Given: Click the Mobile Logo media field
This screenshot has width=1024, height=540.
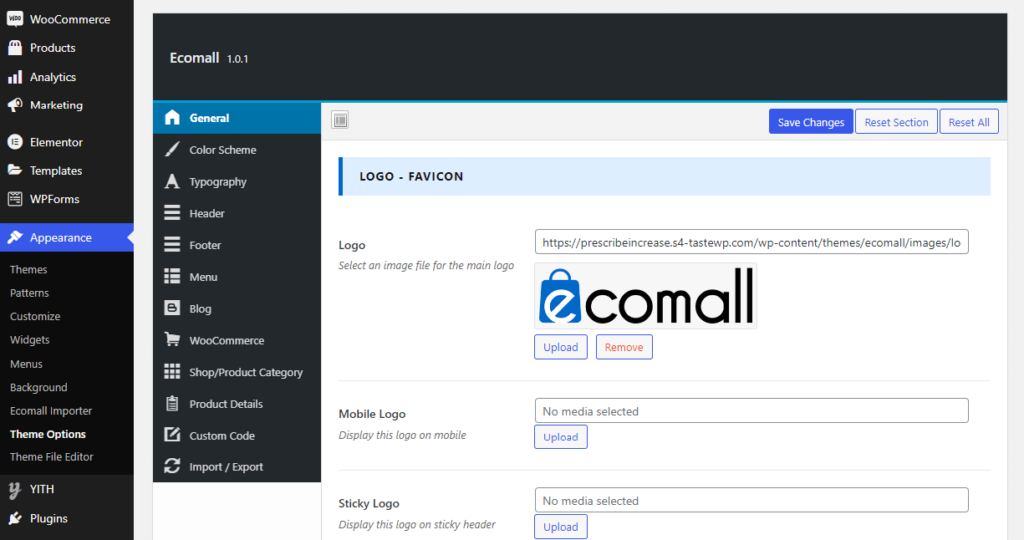Looking at the screenshot, I should pyautogui.click(x=751, y=411).
